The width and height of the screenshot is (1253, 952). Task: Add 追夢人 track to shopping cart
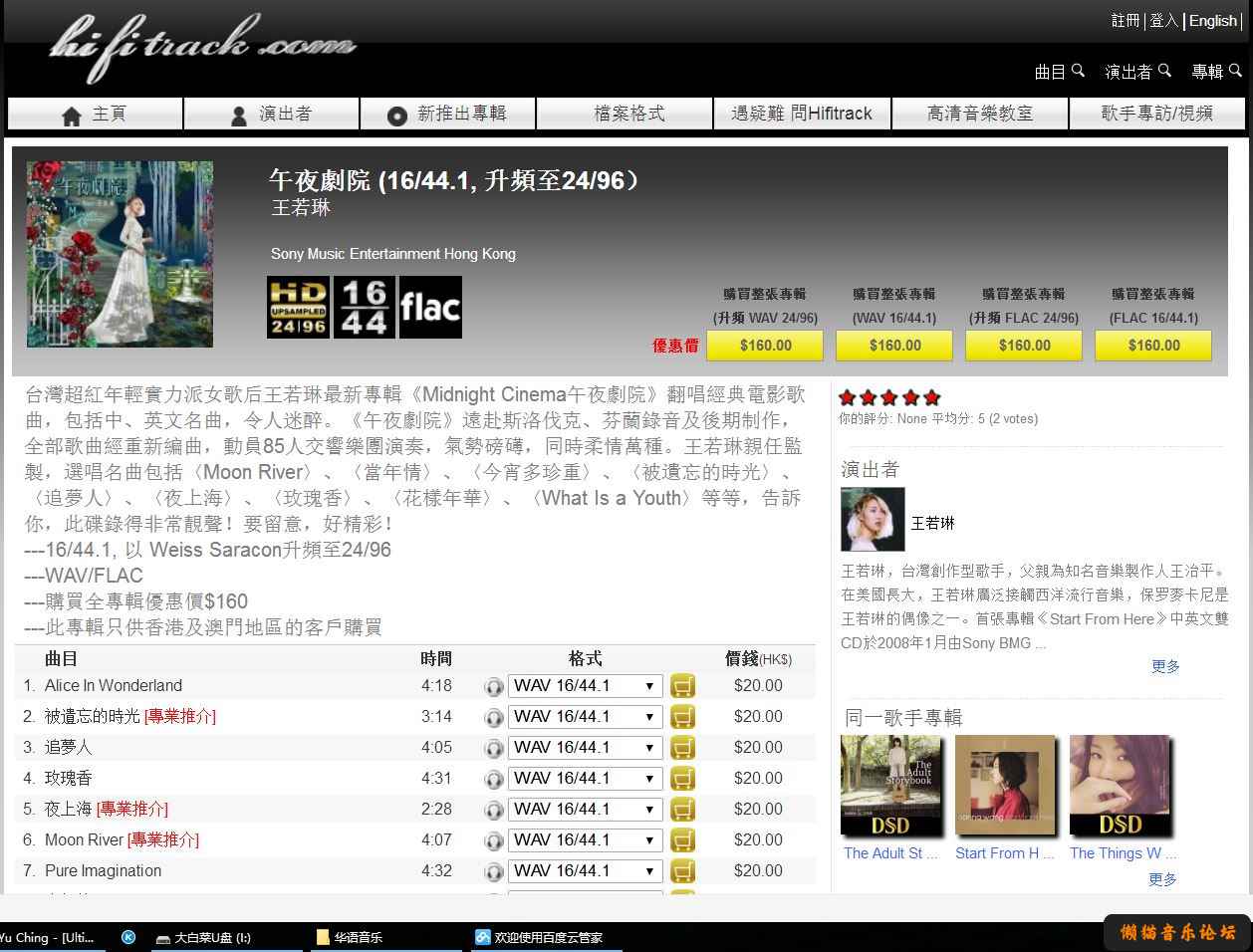point(682,748)
